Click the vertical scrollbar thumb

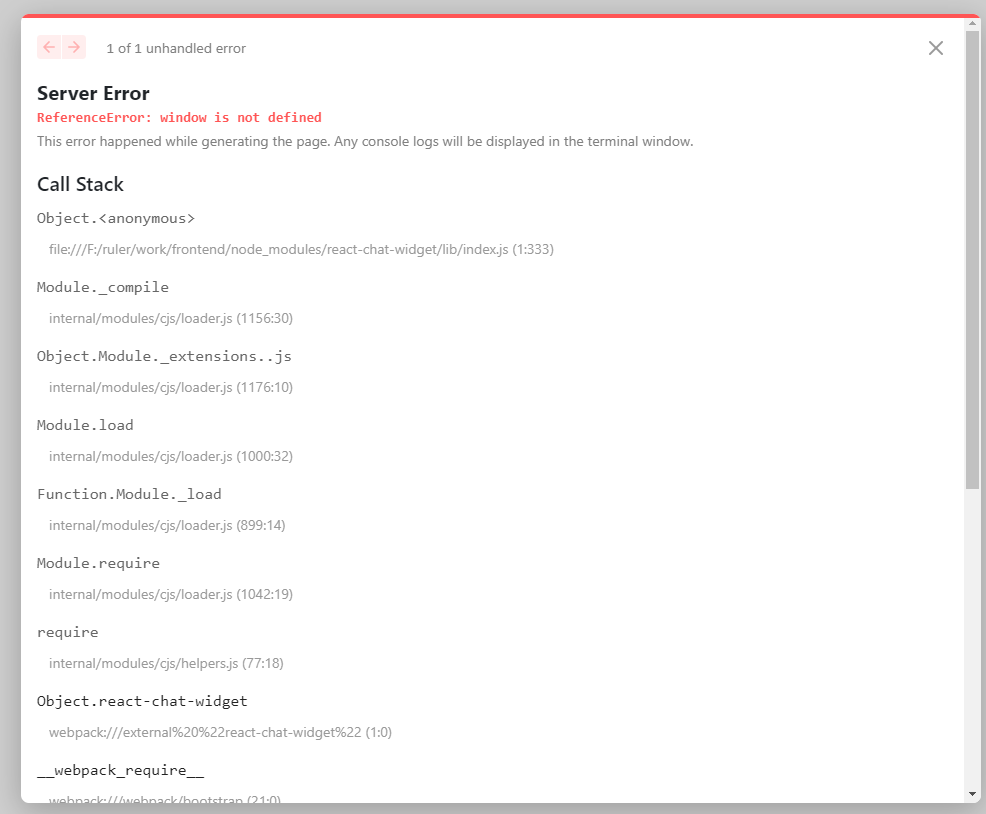972,259
